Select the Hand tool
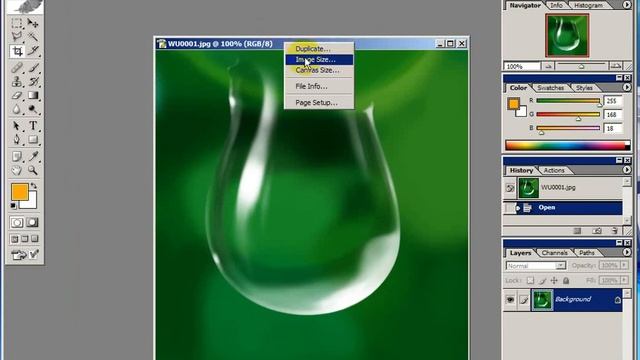The width and height of the screenshot is (640, 360). pyautogui.click(x=17, y=170)
